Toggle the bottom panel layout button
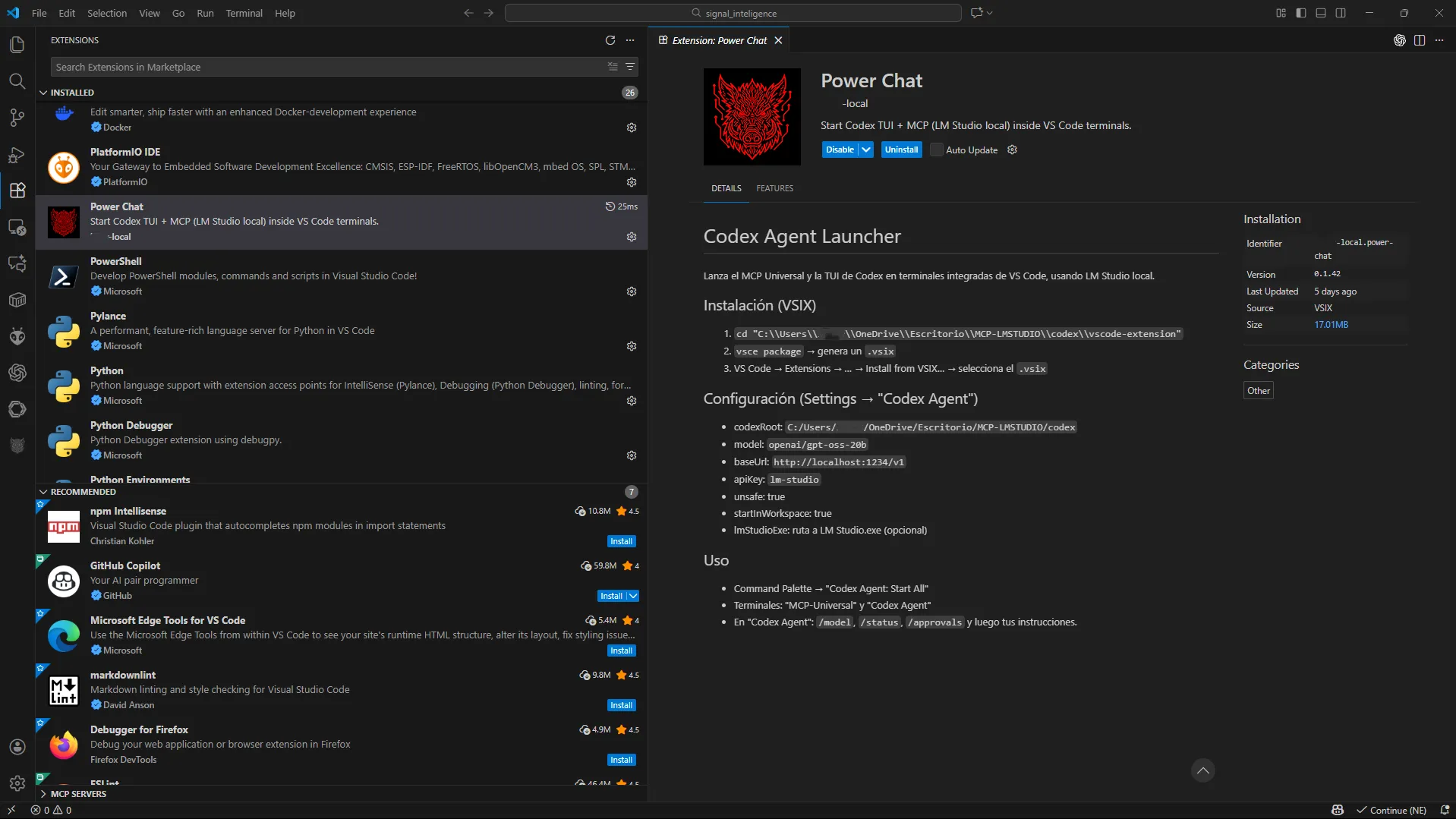 click(1321, 13)
